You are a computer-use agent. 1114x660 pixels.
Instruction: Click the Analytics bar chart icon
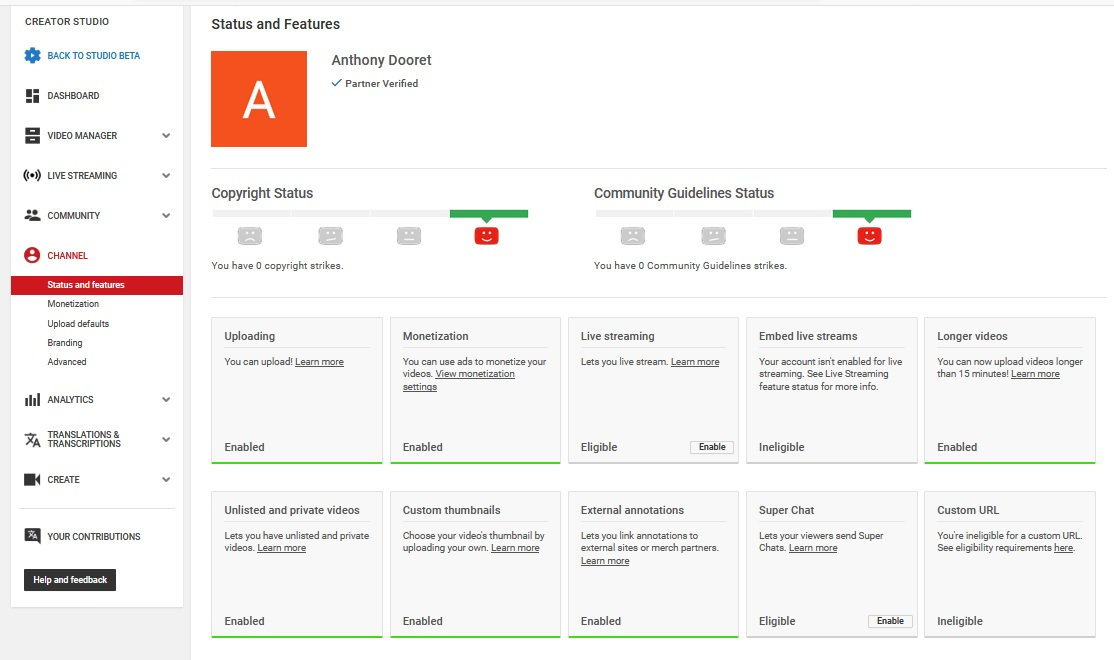32,400
